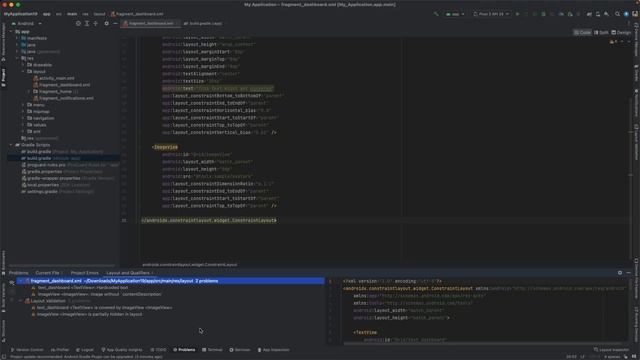Click the editor warnings indicator icon
Viewport: 640px width, 360px height.
click(x=613, y=42)
